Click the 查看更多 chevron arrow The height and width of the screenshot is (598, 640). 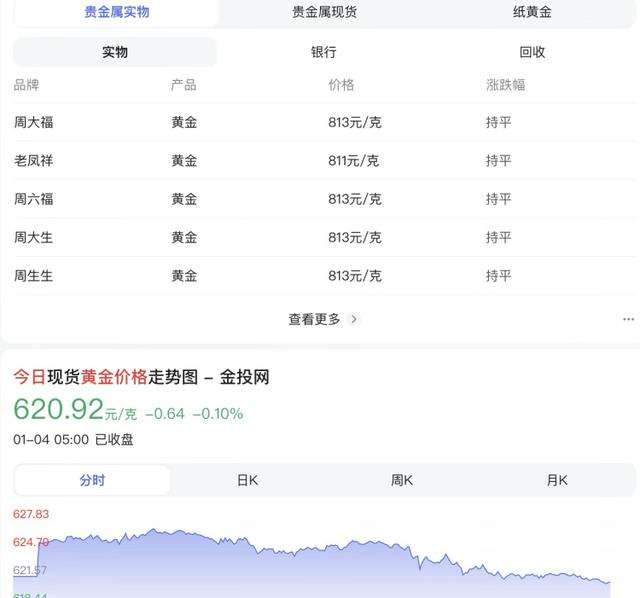point(354,319)
